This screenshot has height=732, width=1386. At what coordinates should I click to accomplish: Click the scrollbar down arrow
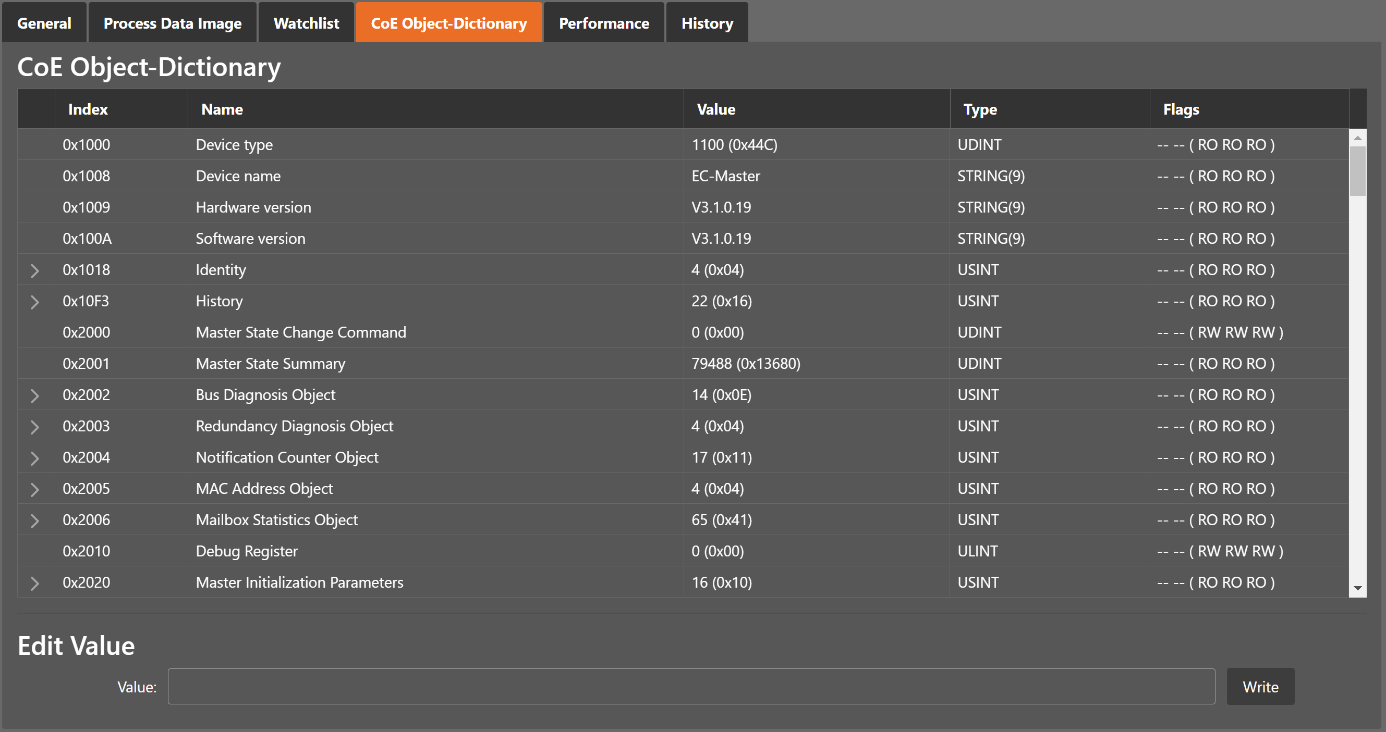click(1357, 588)
